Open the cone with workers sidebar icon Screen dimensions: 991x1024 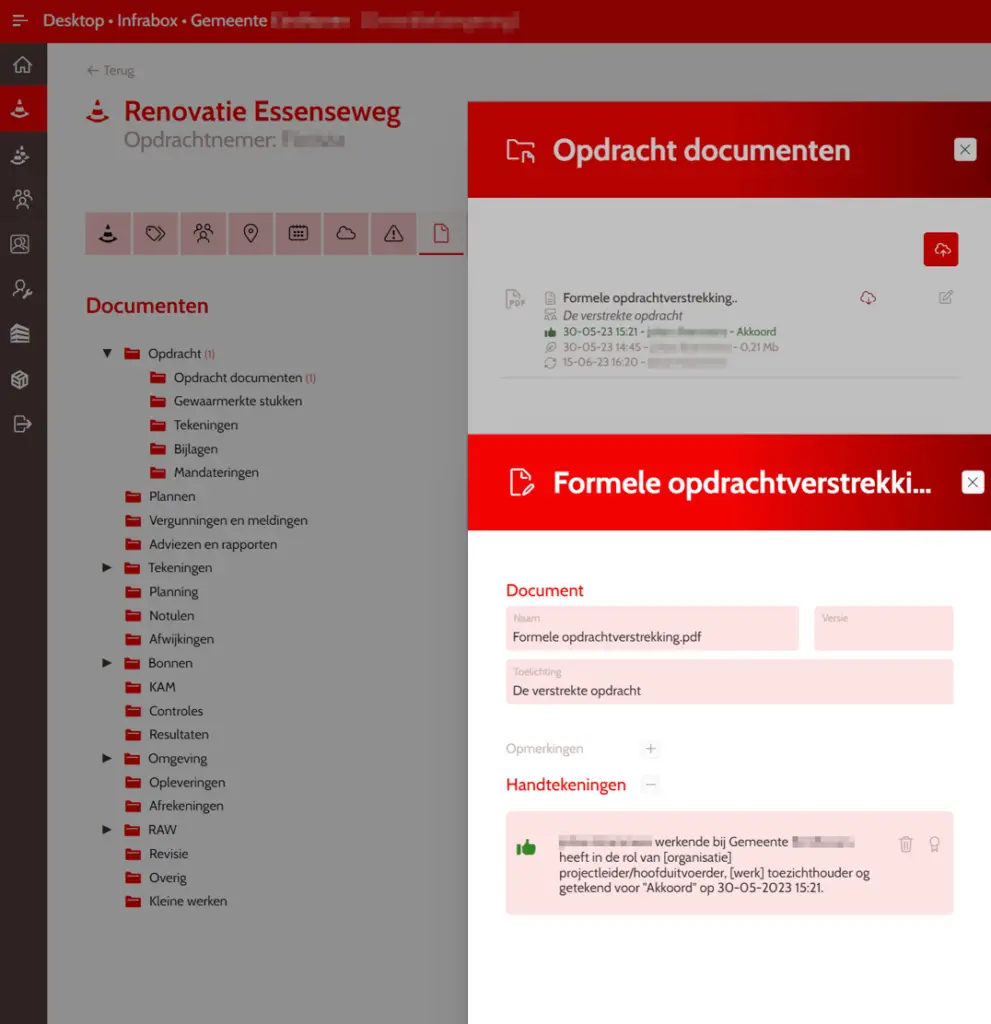click(x=20, y=155)
